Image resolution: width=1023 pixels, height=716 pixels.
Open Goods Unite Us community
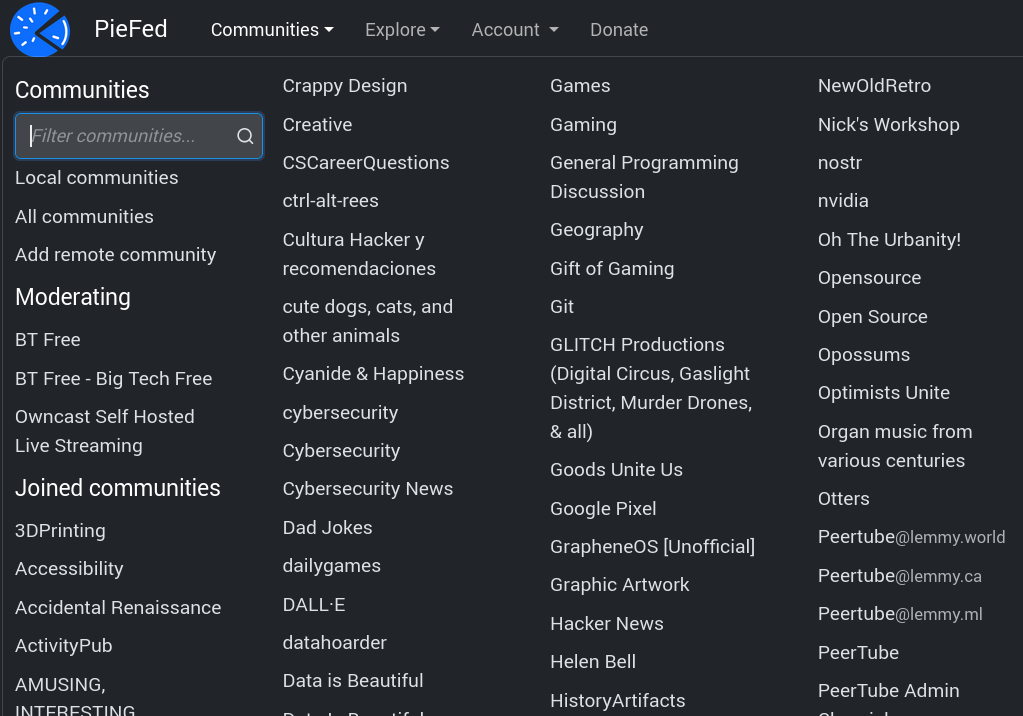617,470
